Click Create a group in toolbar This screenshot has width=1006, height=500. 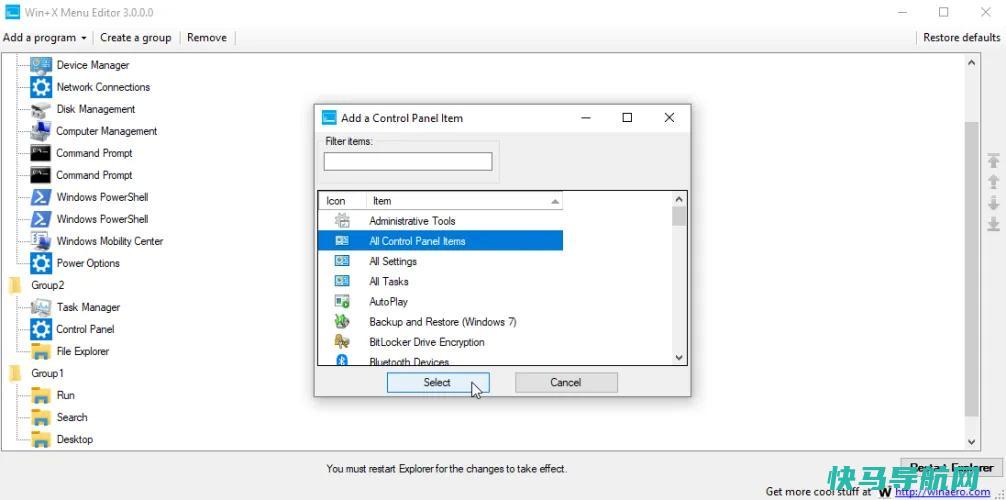135,38
